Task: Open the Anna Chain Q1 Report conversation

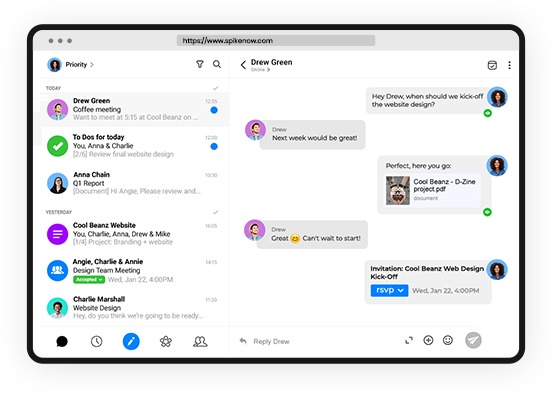Action: (x=135, y=183)
